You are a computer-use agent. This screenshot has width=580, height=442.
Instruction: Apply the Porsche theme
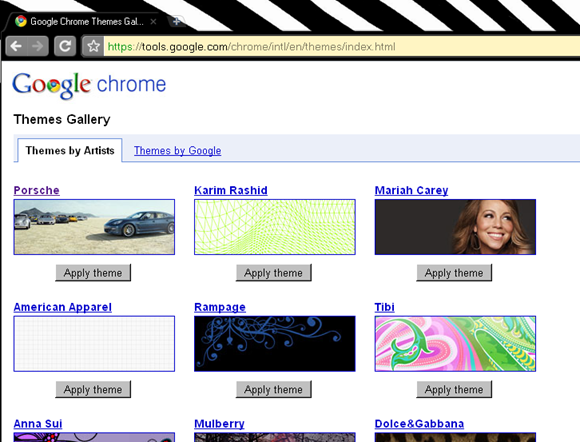pyautogui.click(x=93, y=273)
